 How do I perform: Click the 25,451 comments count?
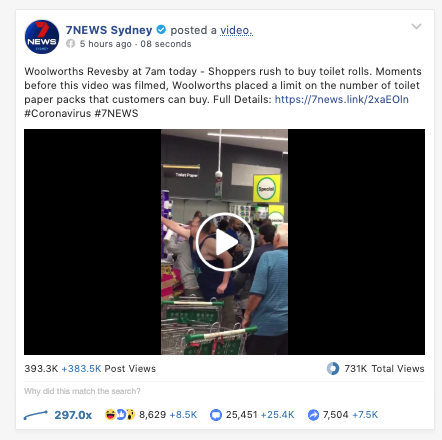coord(242,415)
